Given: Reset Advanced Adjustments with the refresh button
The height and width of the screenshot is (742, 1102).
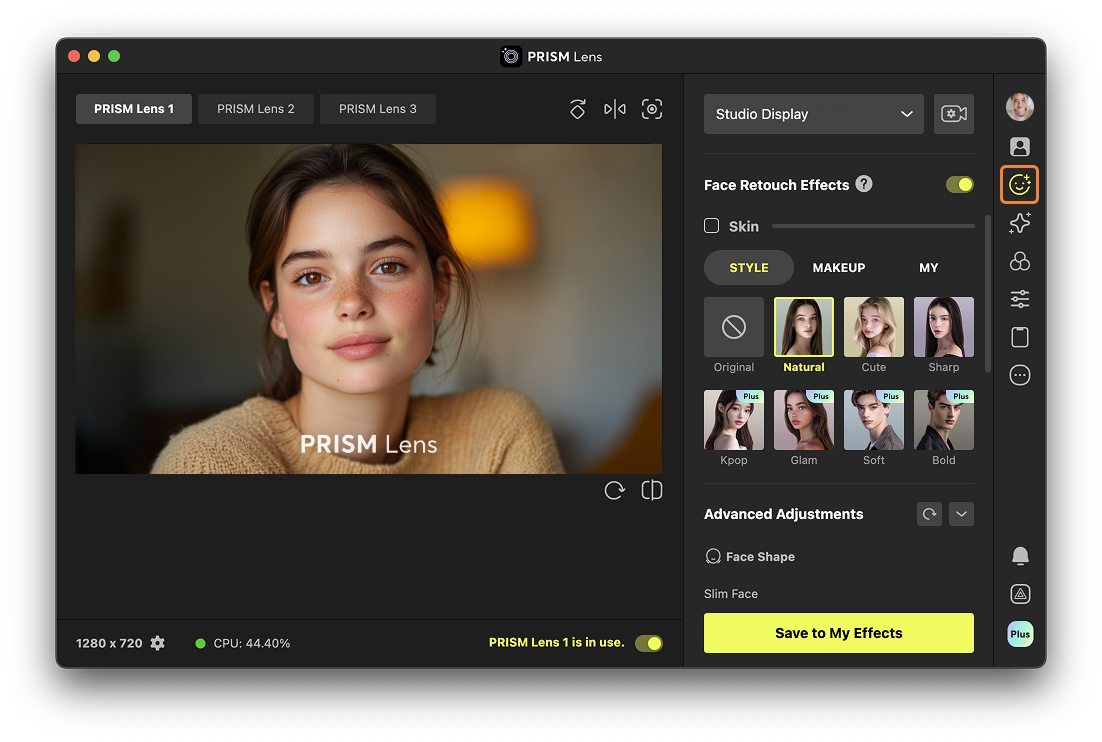Looking at the screenshot, I should (x=929, y=514).
